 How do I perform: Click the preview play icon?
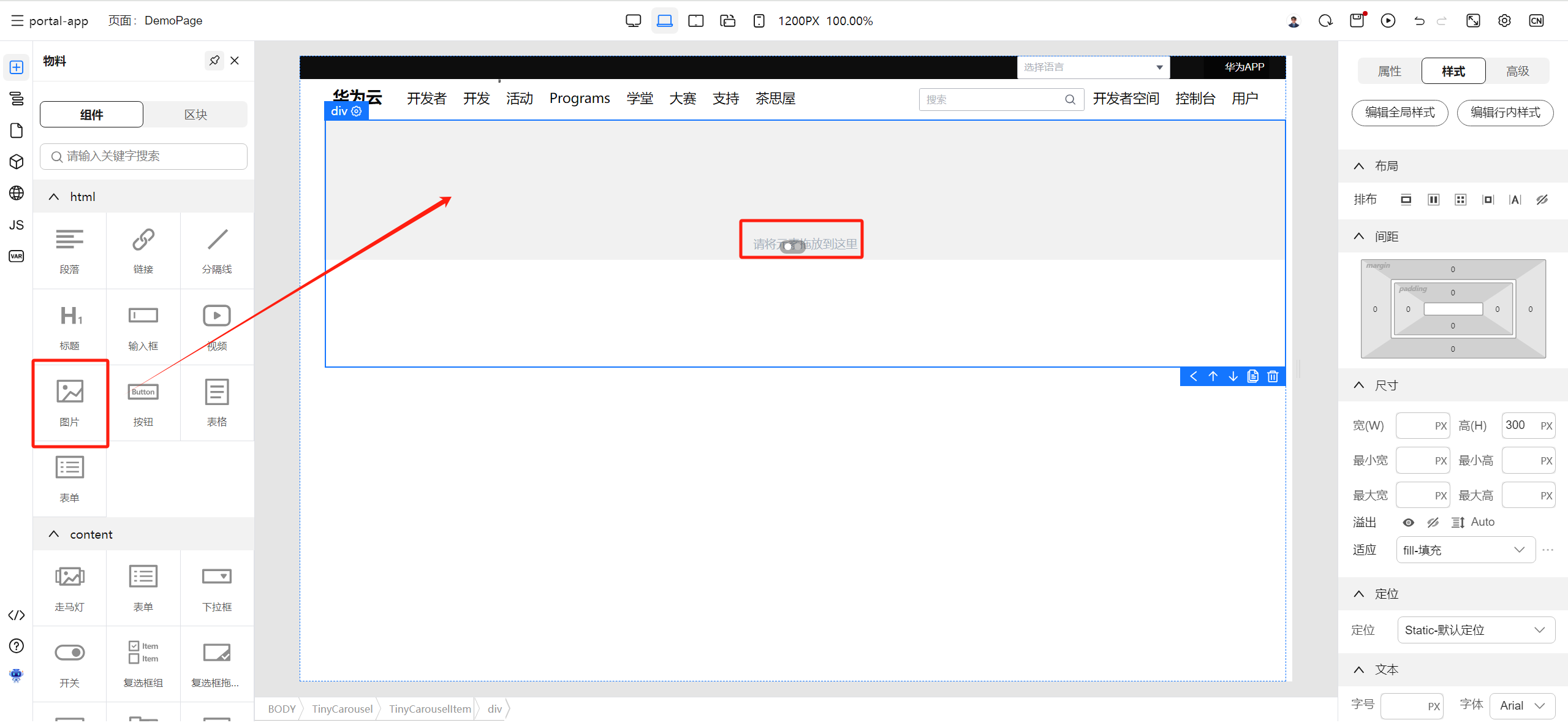[1388, 21]
